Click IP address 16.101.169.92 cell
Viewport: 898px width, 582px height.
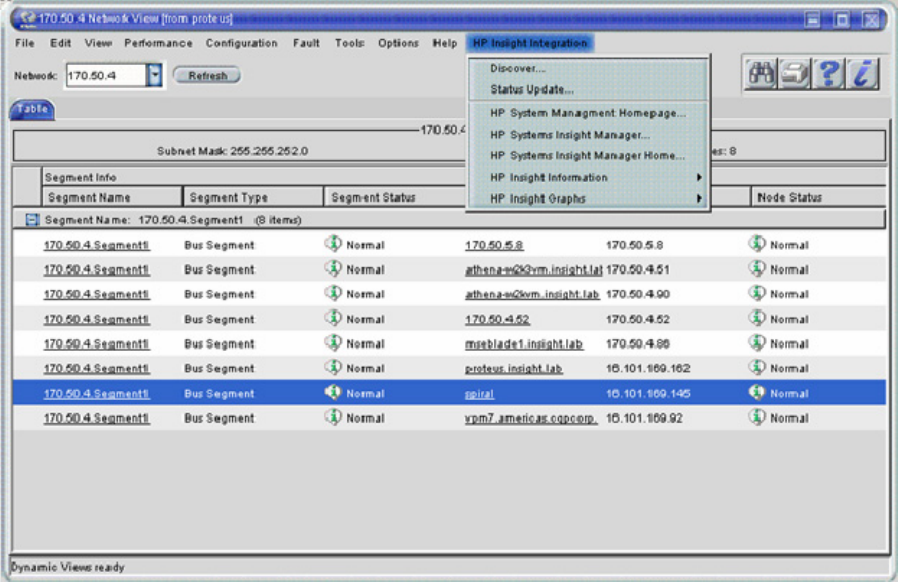(644, 418)
